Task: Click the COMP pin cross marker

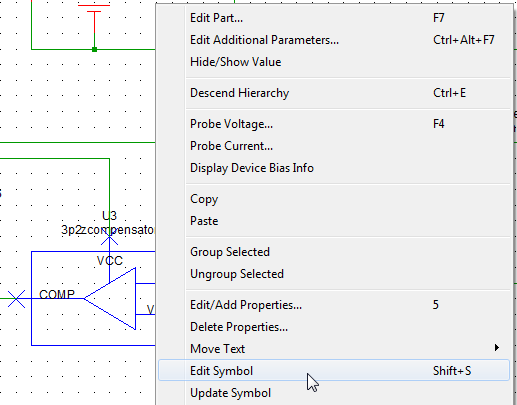Action: point(16,299)
